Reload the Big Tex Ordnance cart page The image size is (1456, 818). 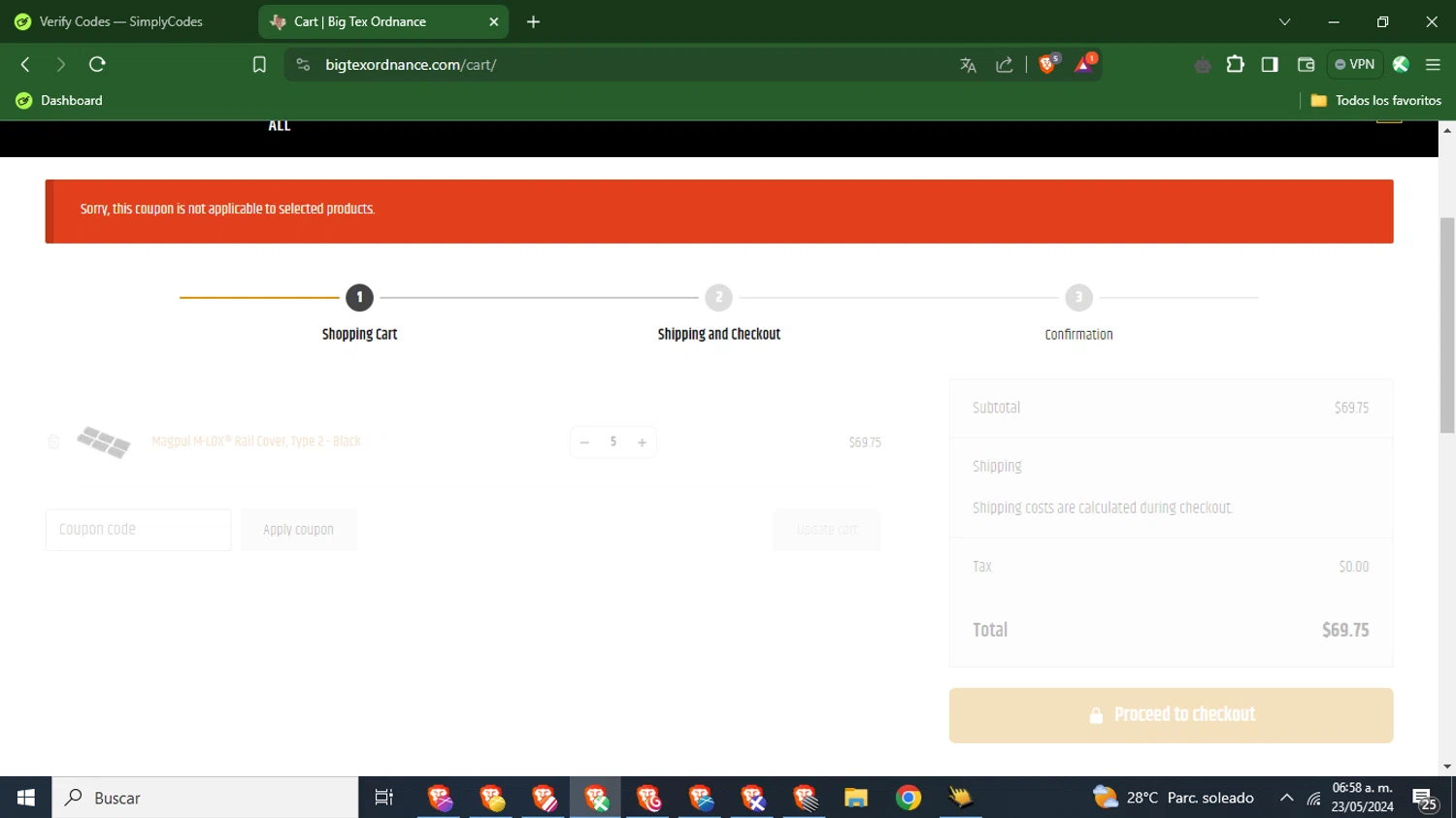pos(97,64)
